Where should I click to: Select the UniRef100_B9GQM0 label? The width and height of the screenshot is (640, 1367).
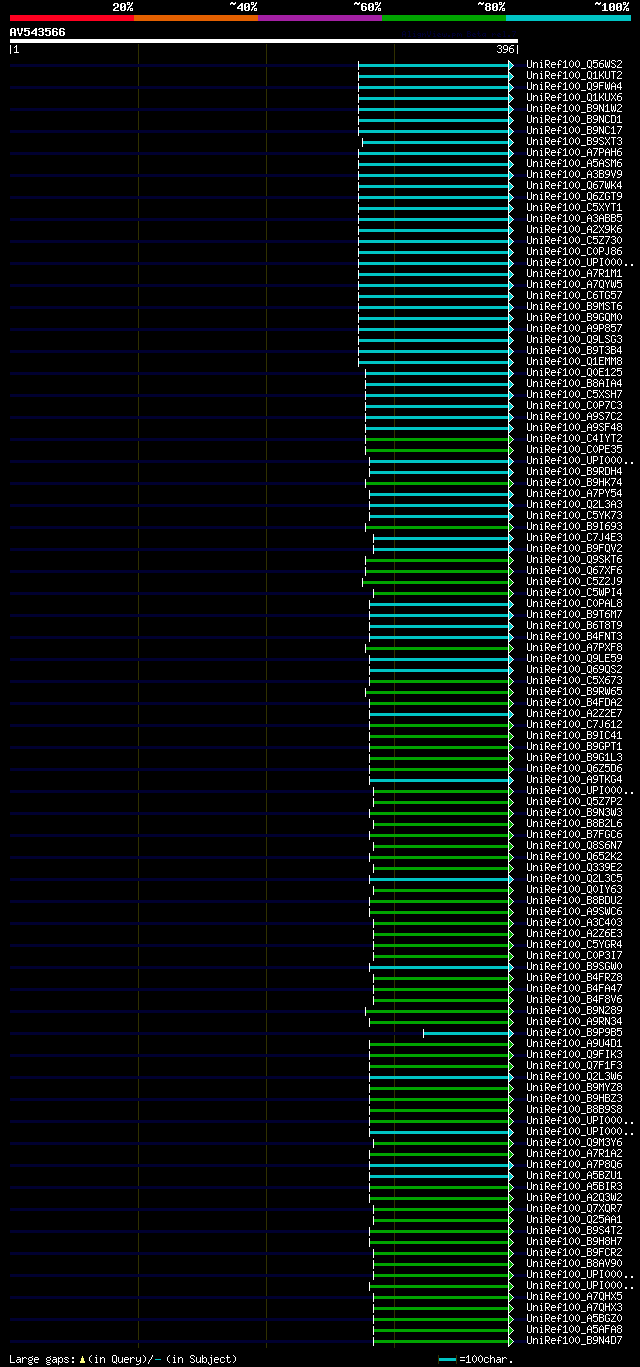[574, 317]
